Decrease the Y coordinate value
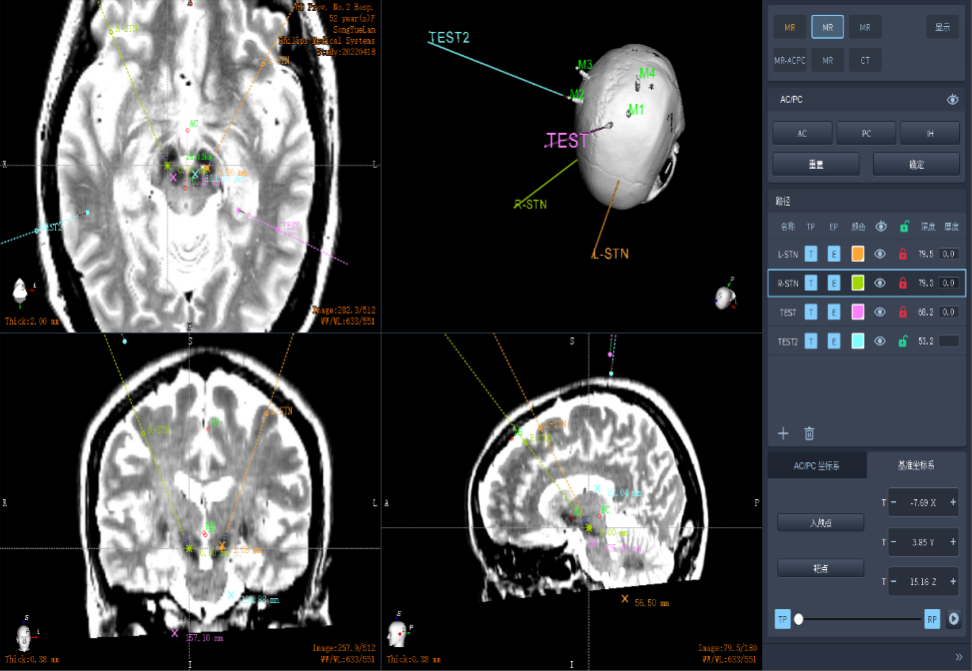Image resolution: width=972 pixels, height=671 pixels. [x=893, y=542]
